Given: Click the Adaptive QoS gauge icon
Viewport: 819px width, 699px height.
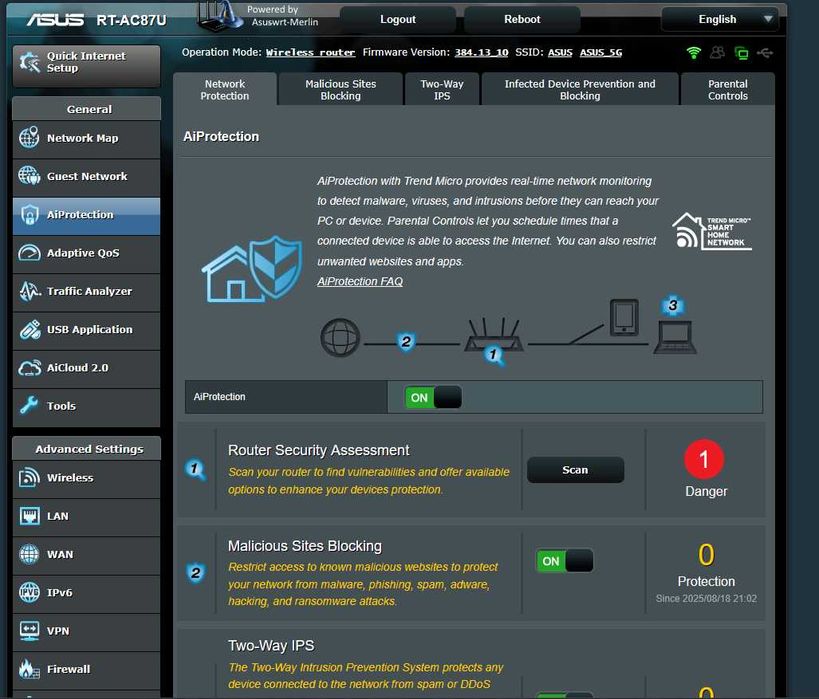Looking at the screenshot, I should click(x=29, y=253).
